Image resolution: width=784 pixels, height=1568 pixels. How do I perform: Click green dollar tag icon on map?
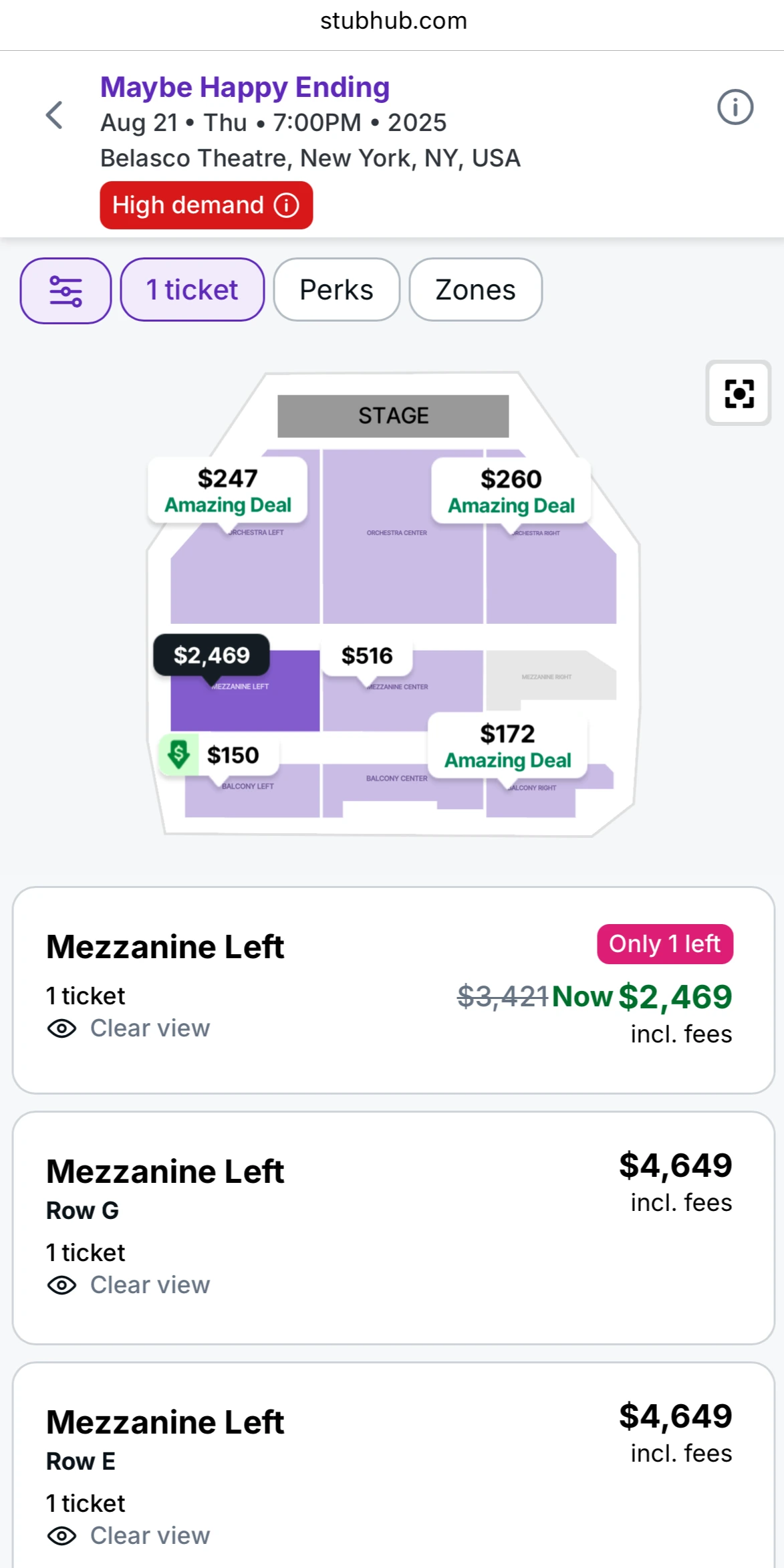coord(178,754)
